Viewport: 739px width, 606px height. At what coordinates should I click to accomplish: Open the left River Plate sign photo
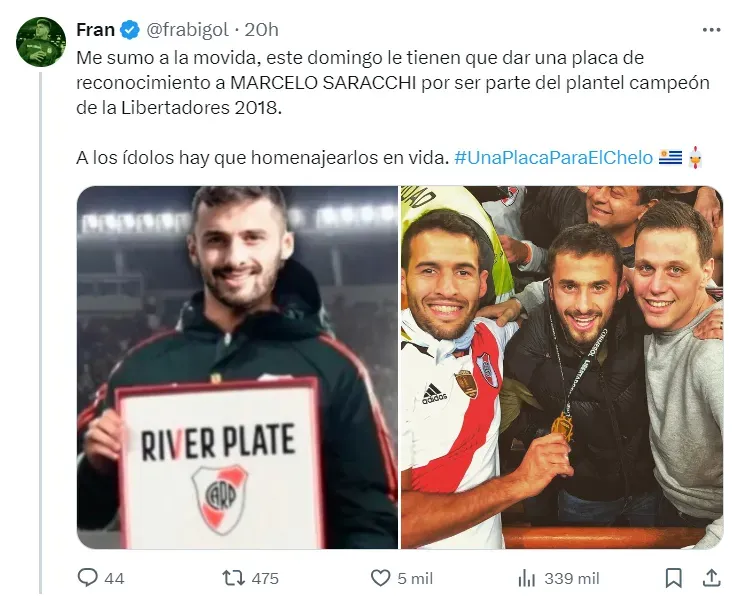(238, 368)
